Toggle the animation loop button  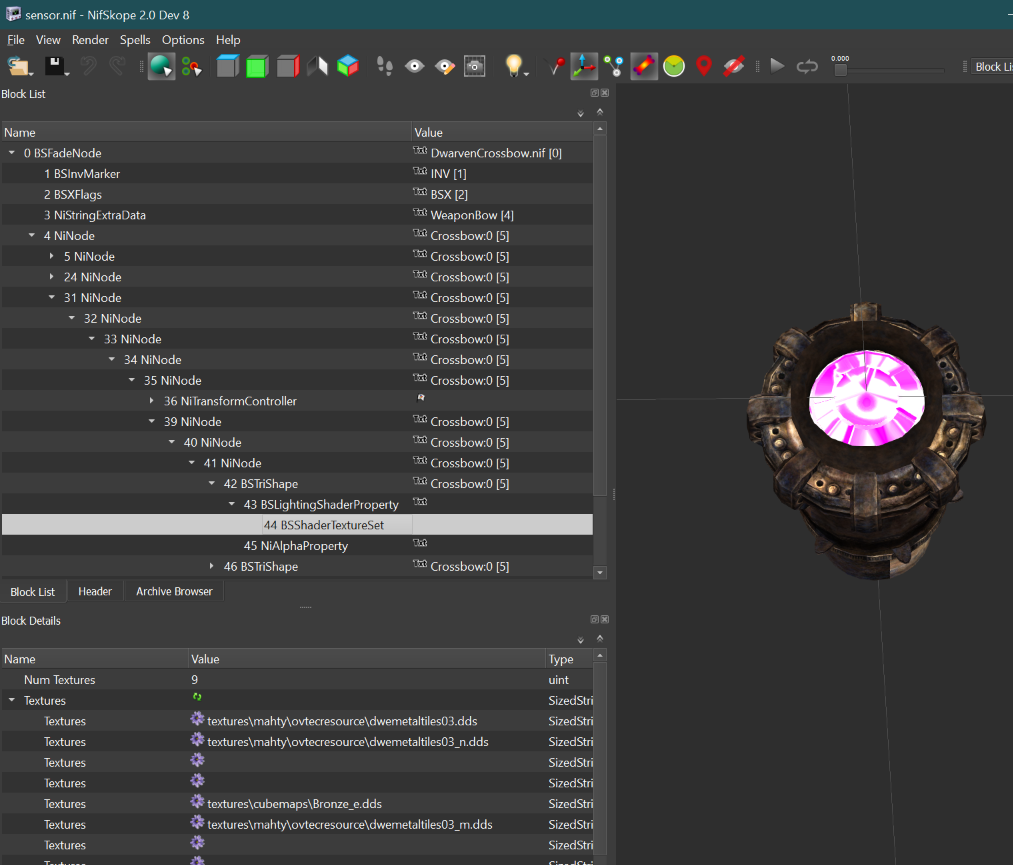pos(807,67)
